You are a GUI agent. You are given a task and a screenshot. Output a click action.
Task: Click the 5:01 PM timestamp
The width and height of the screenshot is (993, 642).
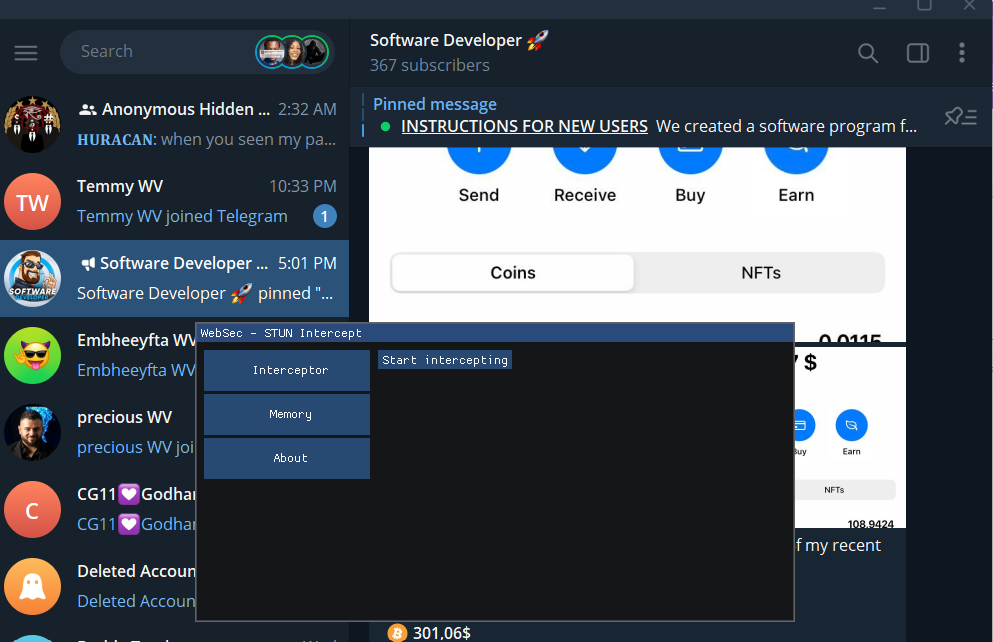pos(307,263)
